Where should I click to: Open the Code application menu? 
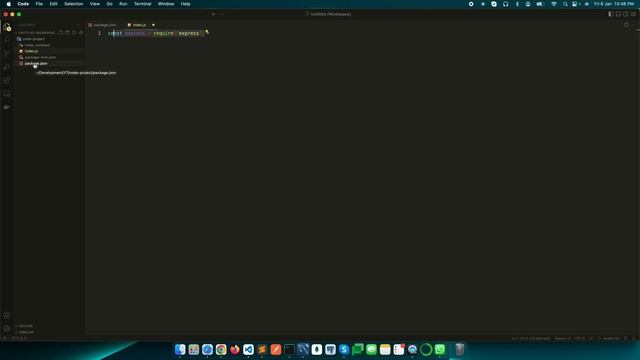click(x=23, y=4)
